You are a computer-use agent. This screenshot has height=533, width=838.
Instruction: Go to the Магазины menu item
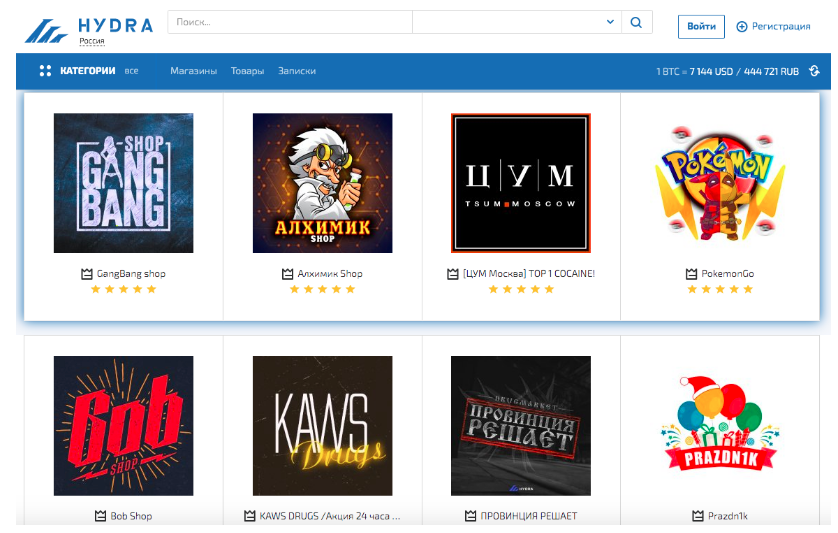(x=193, y=71)
